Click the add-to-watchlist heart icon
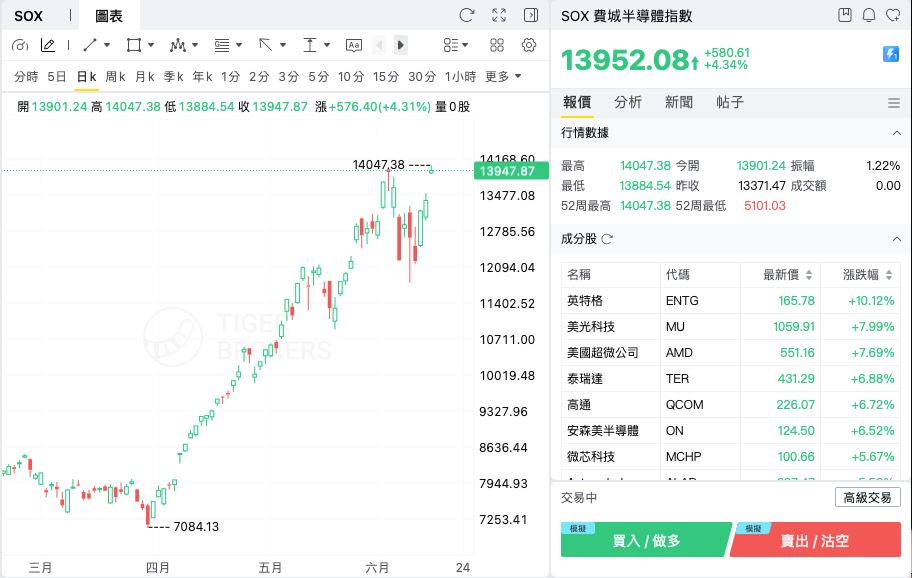This screenshot has width=912, height=578. click(x=893, y=15)
